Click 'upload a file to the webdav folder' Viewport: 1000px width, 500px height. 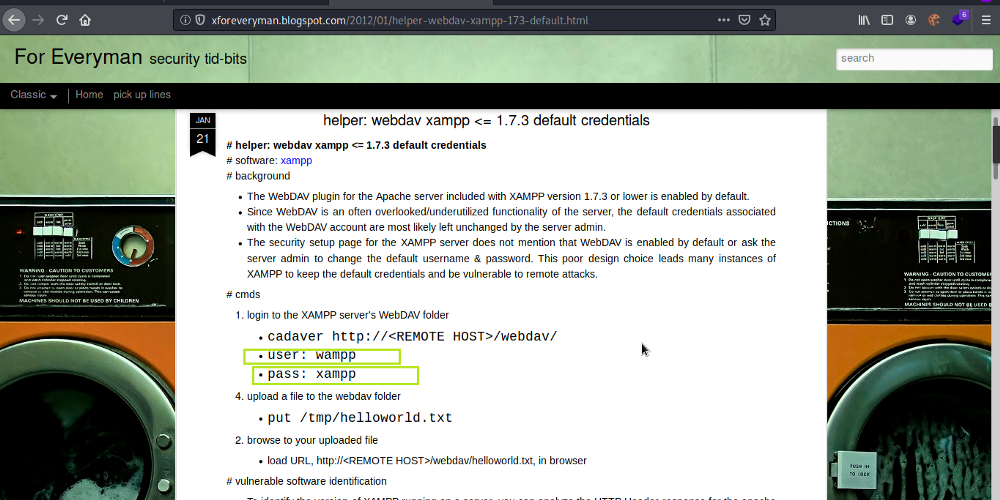pyautogui.click(x=323, y=396)
